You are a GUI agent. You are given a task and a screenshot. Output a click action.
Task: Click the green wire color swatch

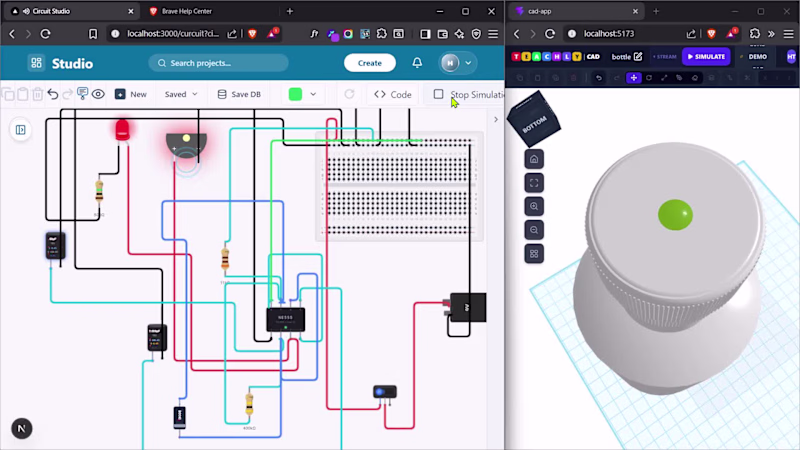pos(295,94)
